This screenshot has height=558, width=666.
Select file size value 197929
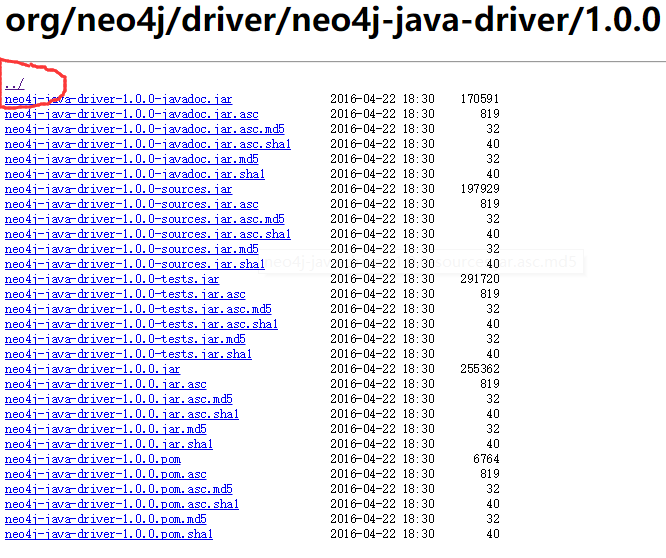[x=480, y=189]
